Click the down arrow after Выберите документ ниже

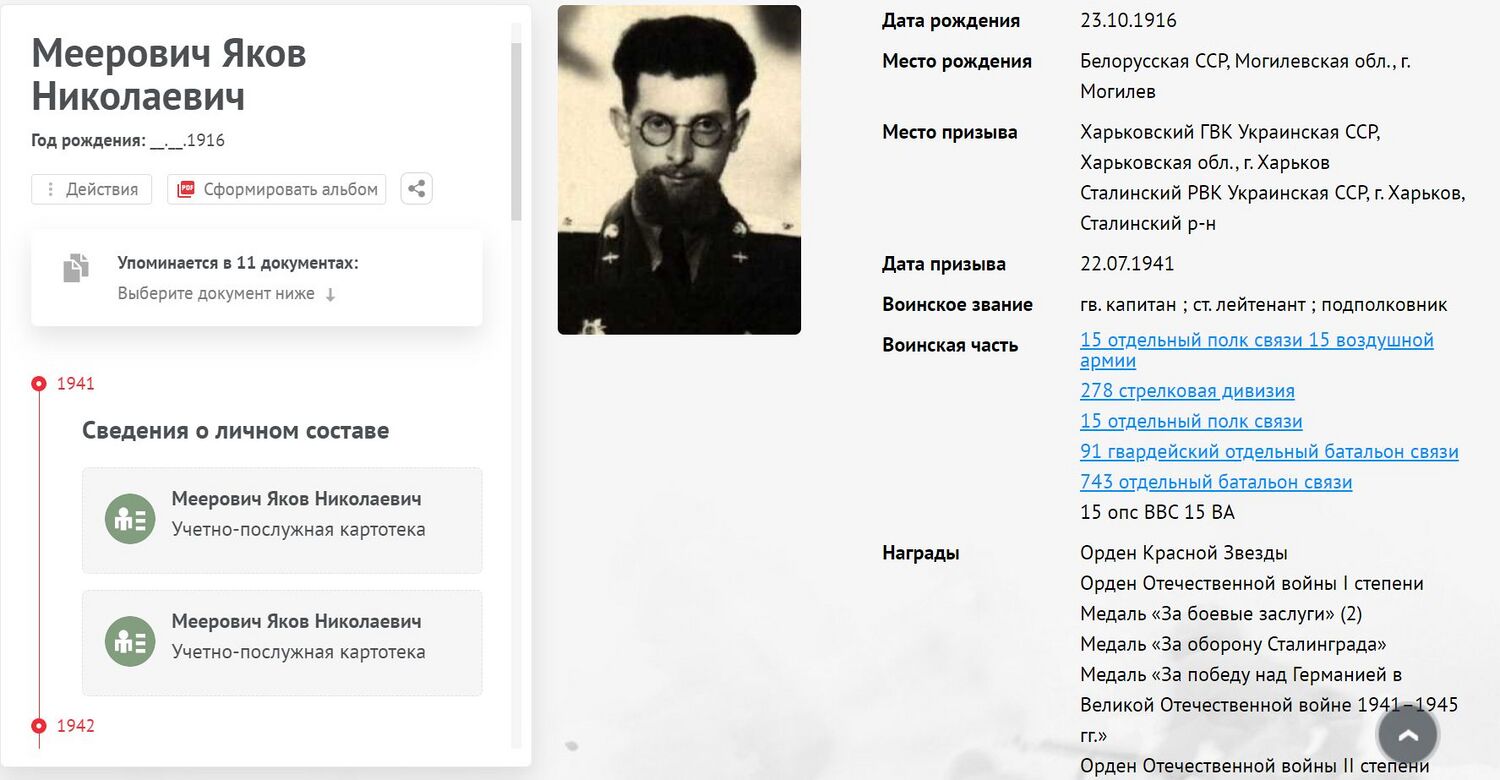[331, 294]
